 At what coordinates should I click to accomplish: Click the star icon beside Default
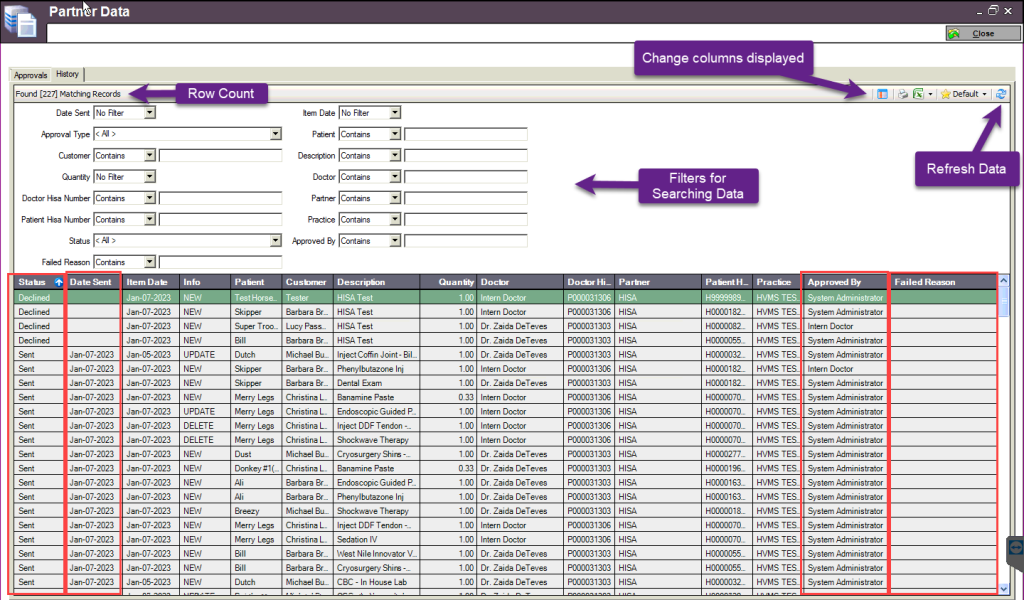point(944,94)
